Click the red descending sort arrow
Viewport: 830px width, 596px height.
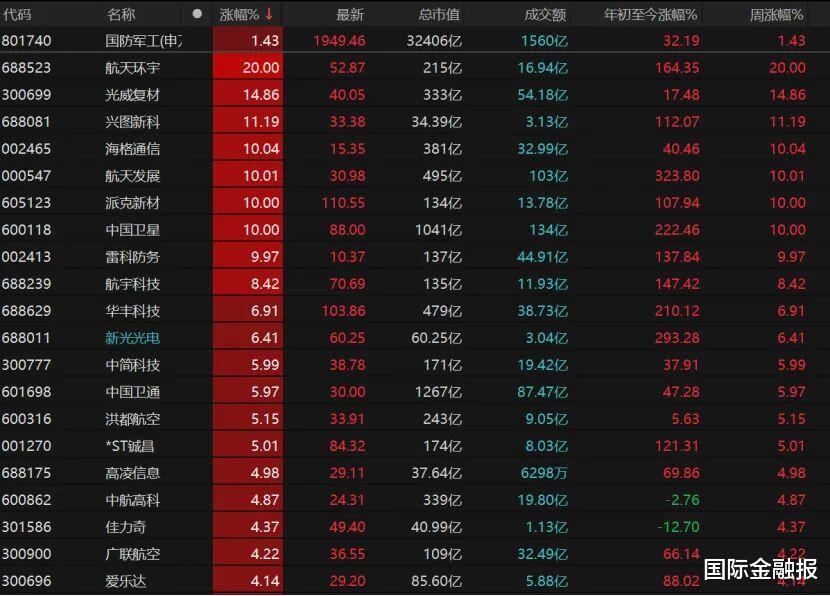[x=268, y=14]
